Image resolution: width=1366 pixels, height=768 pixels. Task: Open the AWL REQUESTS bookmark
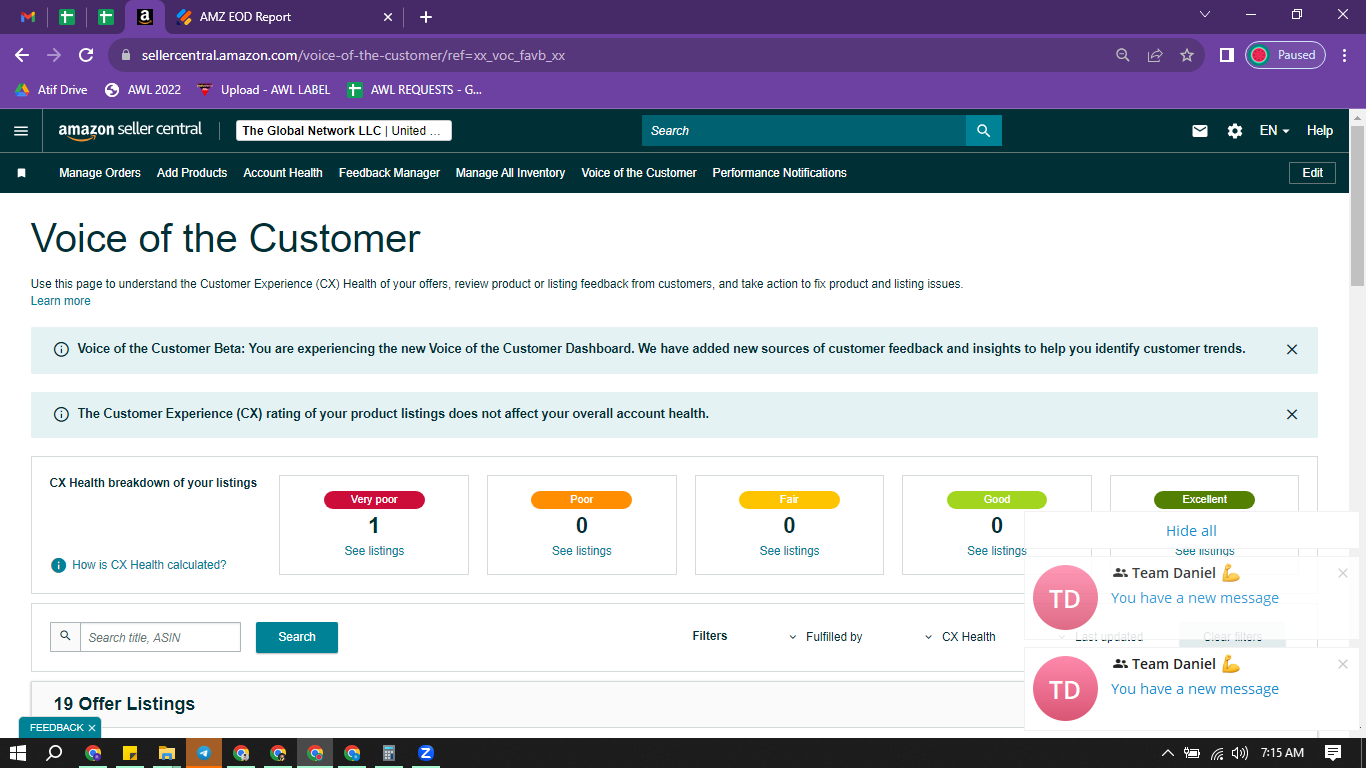(415, 90)
